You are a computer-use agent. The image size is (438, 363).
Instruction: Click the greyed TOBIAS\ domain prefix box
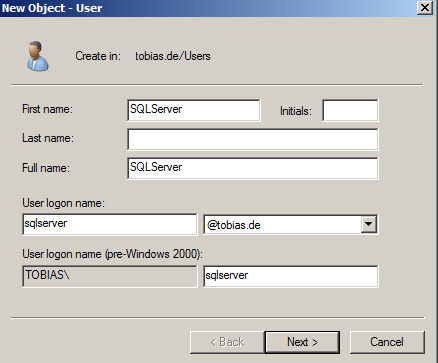pyautogui.click(x=110, y=276)
